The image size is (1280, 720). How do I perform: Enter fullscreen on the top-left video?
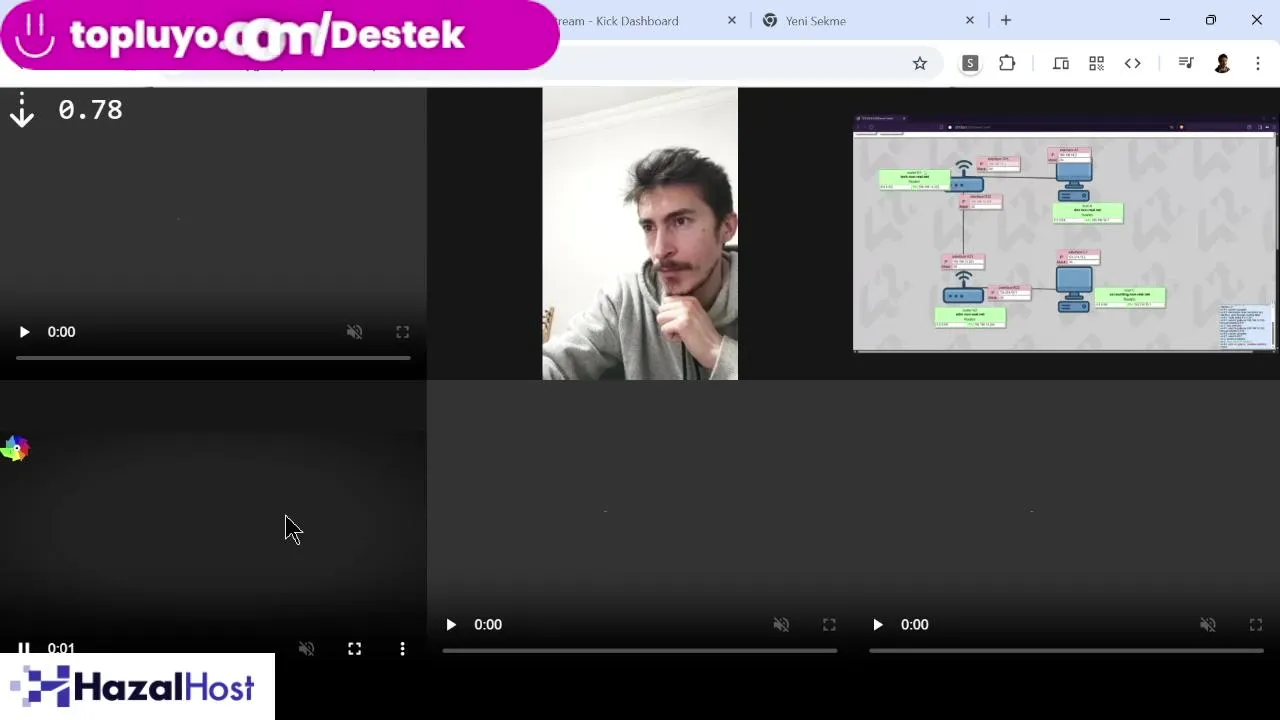[x=402, y=332]
